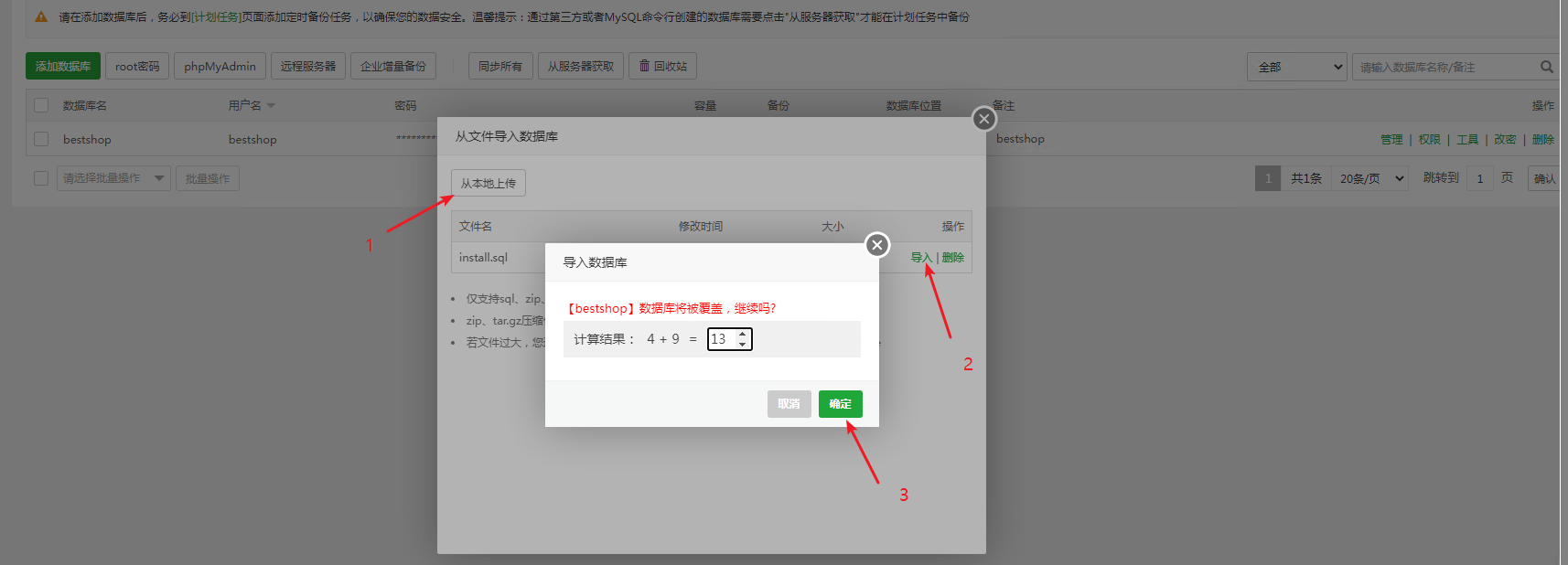
Task: Toggle the bottom batch selection checkbox
Action: tap(41, 178)
